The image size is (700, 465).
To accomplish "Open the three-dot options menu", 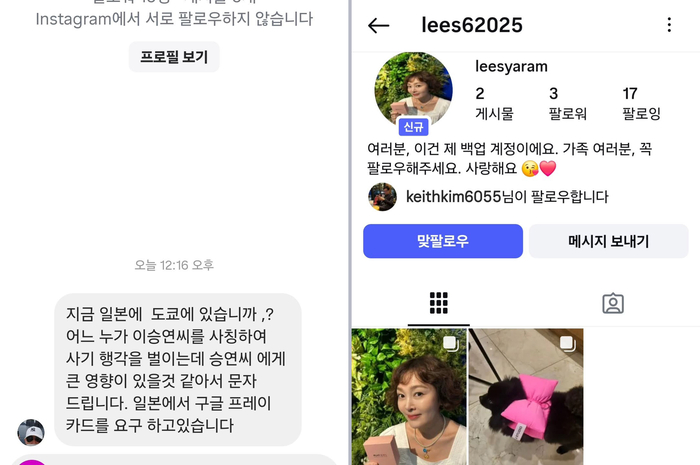I will [669, 25].
